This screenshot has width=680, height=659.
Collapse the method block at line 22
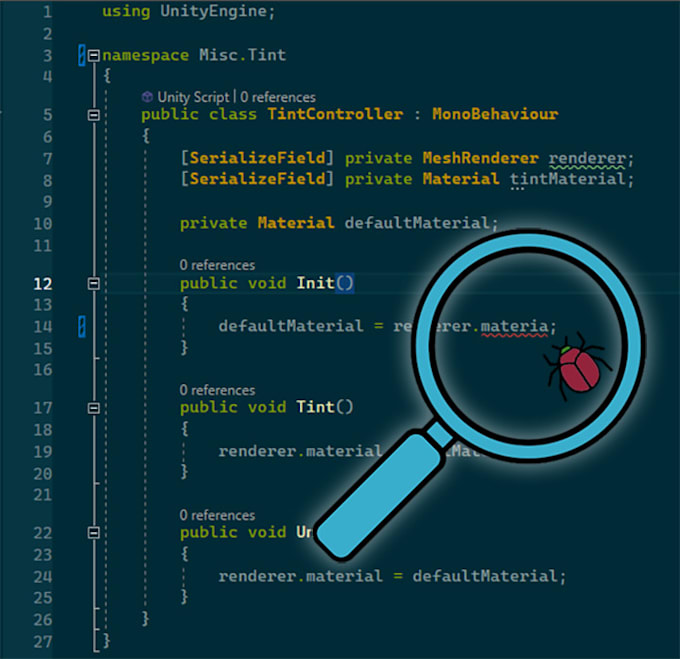94,532
